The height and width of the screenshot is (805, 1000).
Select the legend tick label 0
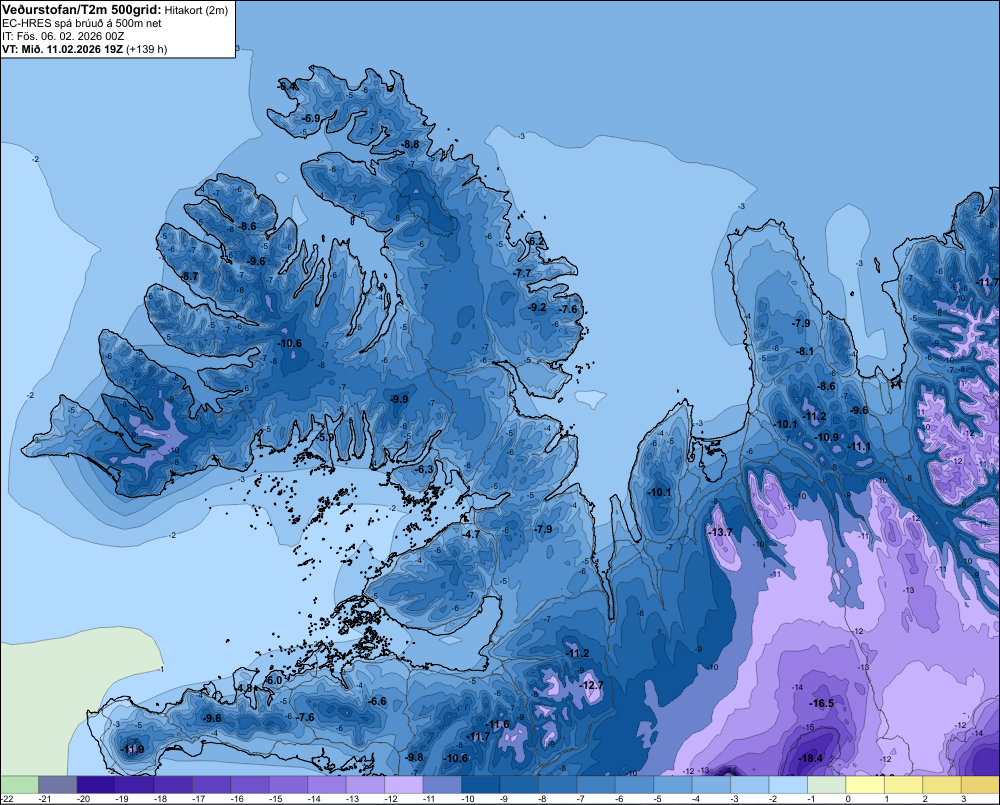[848, 799]
